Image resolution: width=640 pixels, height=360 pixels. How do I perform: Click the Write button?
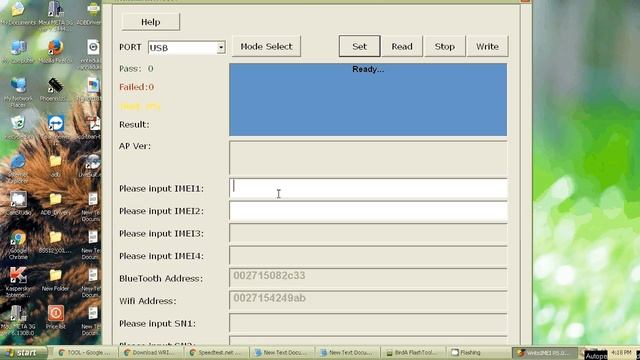click(487, 47)
